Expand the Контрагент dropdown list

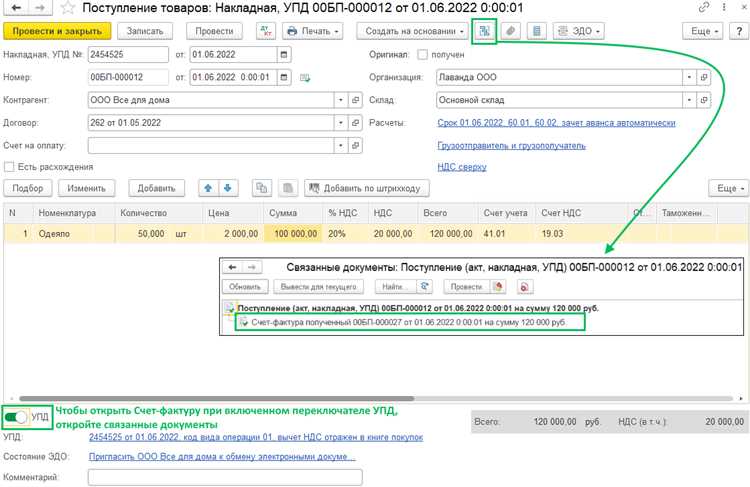[341, 100]
